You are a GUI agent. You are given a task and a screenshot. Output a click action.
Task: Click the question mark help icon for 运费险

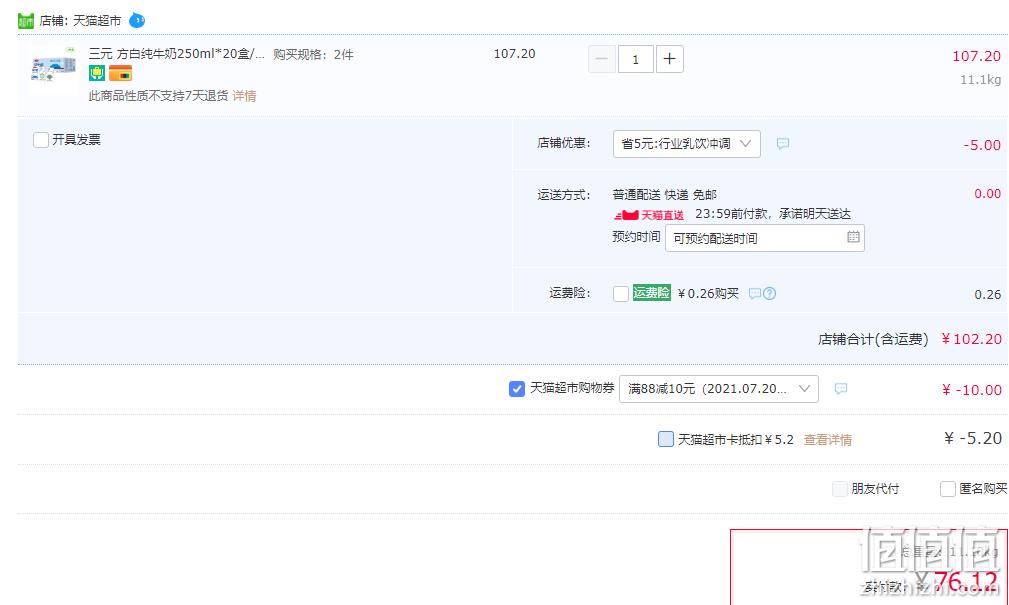tap(770, 293)
